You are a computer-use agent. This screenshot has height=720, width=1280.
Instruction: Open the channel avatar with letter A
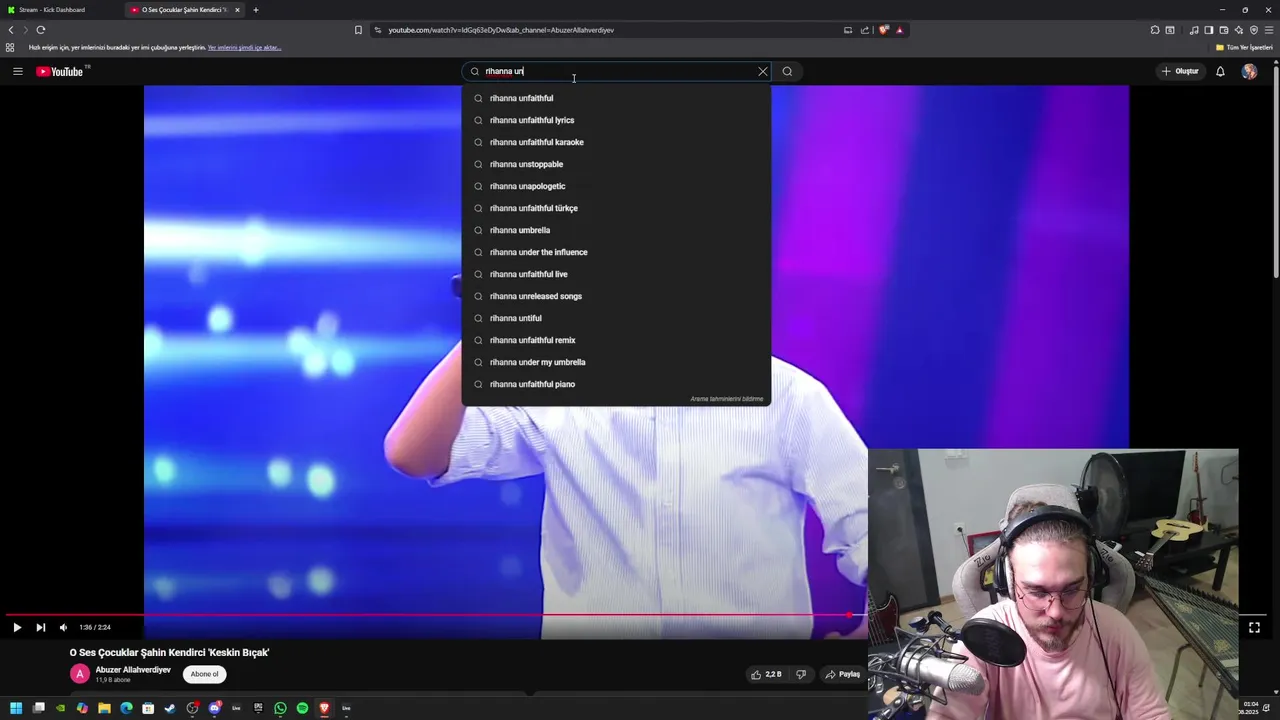[79, 674]
